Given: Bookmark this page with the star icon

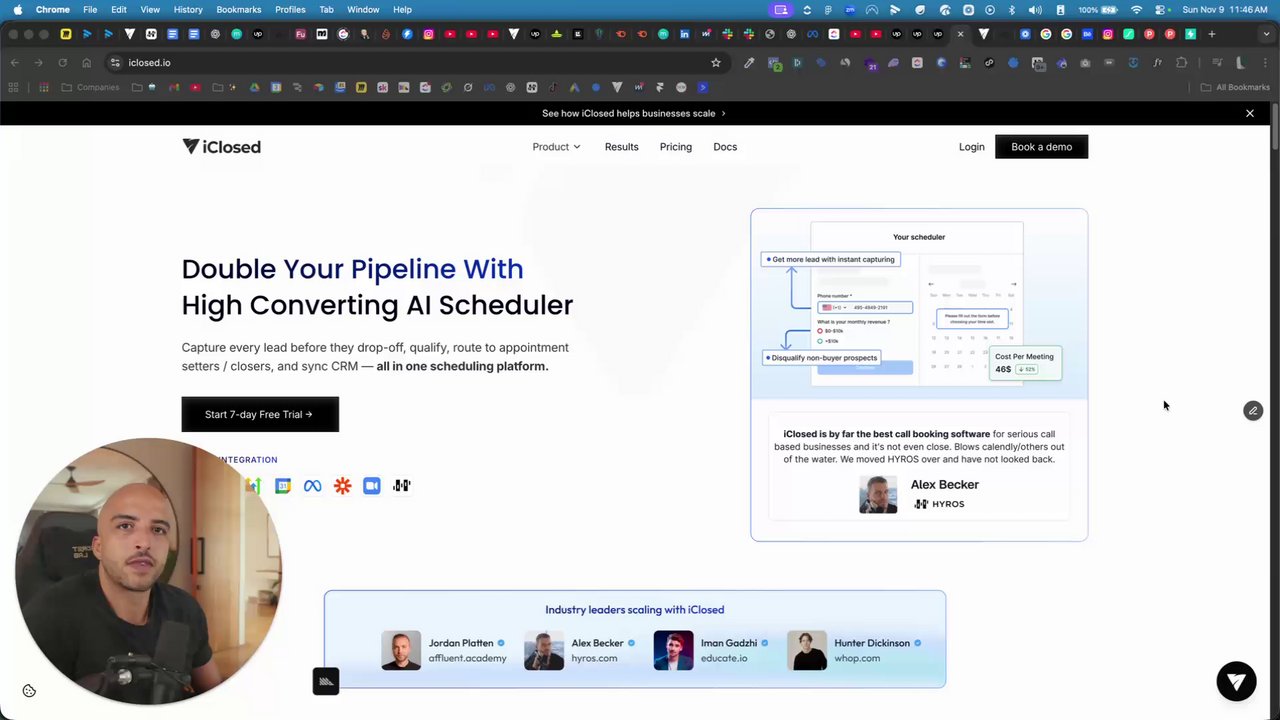Looking at the screenshot, I should [716, 62].
